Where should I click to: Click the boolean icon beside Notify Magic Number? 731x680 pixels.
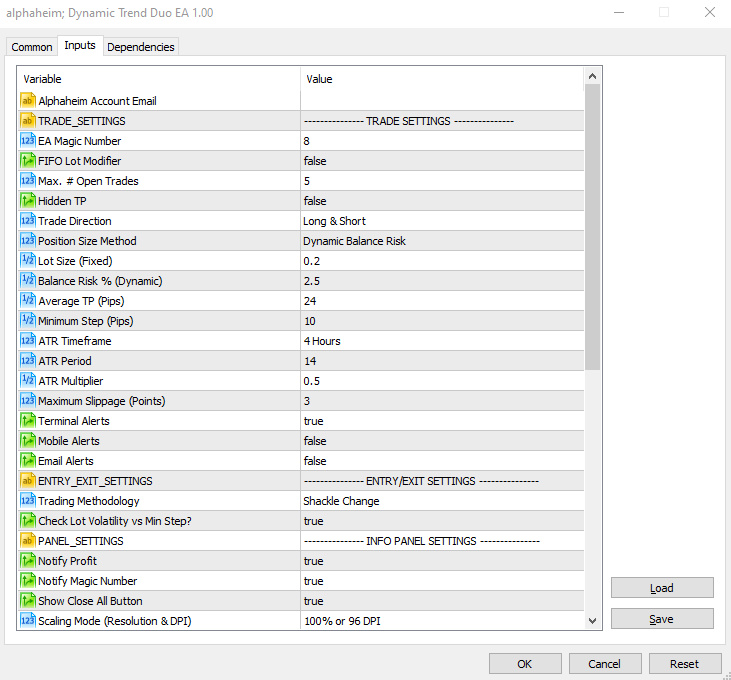coord(28,581)
